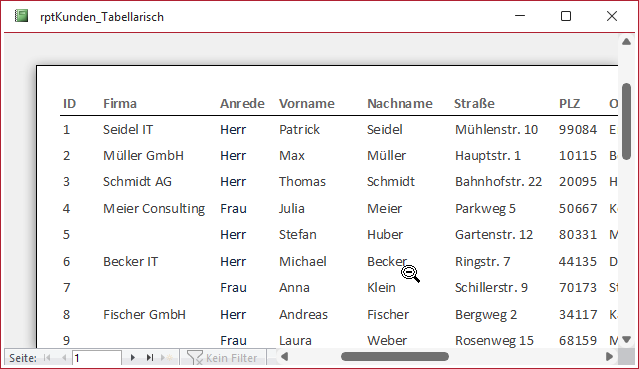
Task: Click horizontal scrollbar right arrow
Action: (609, 357)
